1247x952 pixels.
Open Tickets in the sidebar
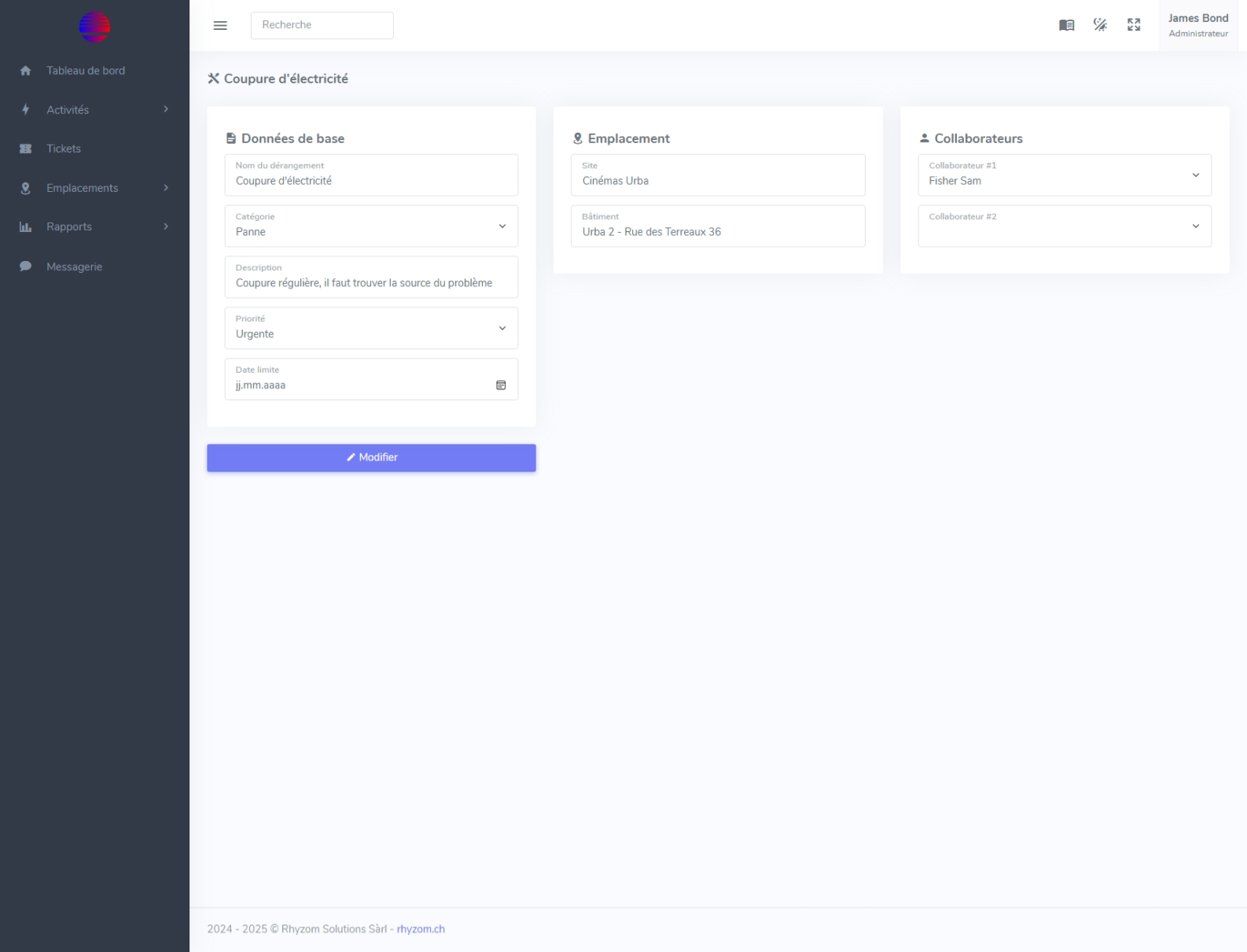[63, 149]
